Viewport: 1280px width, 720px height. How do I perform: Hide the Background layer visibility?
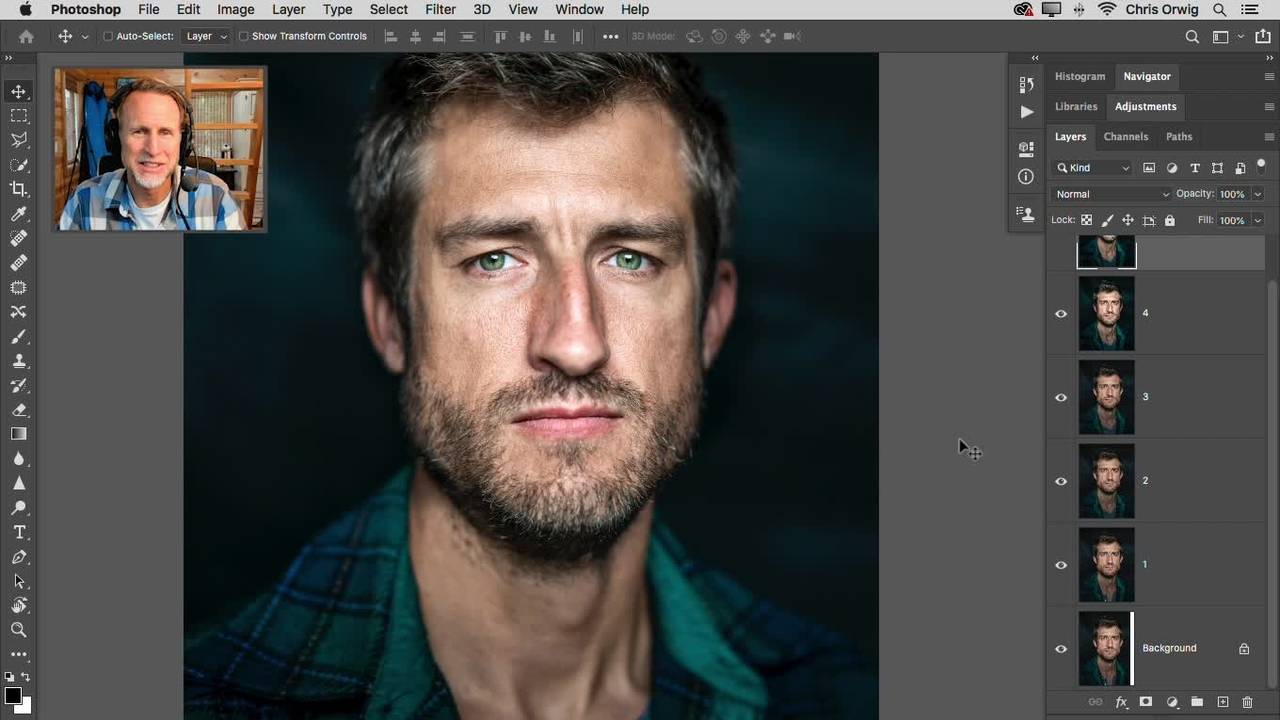coord(1061,648)
